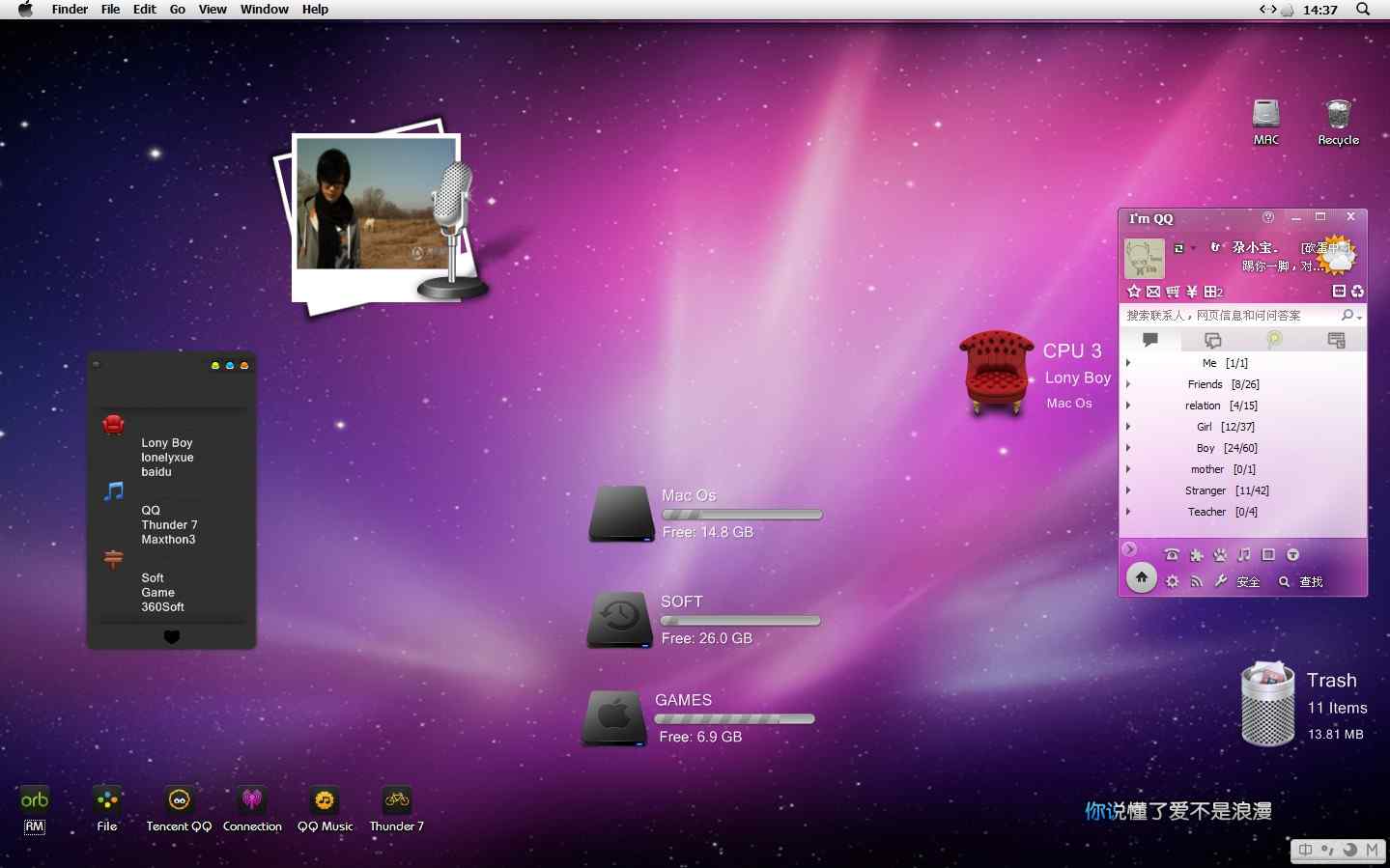
Task: Switch to QQ groups chat tab
Action: click(1212, 340)
